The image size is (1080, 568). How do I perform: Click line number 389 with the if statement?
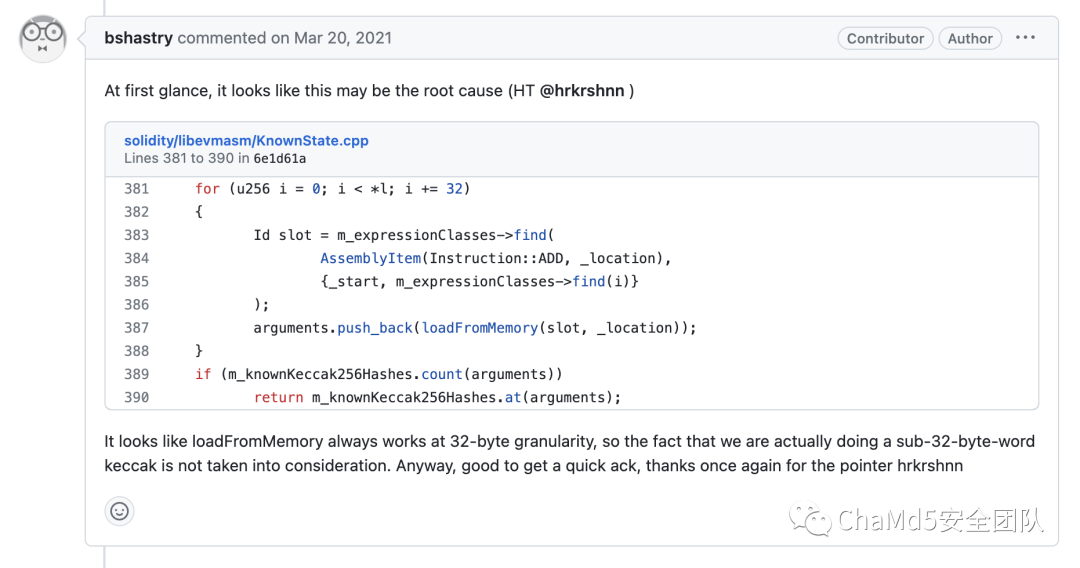[x=136, y=374]
